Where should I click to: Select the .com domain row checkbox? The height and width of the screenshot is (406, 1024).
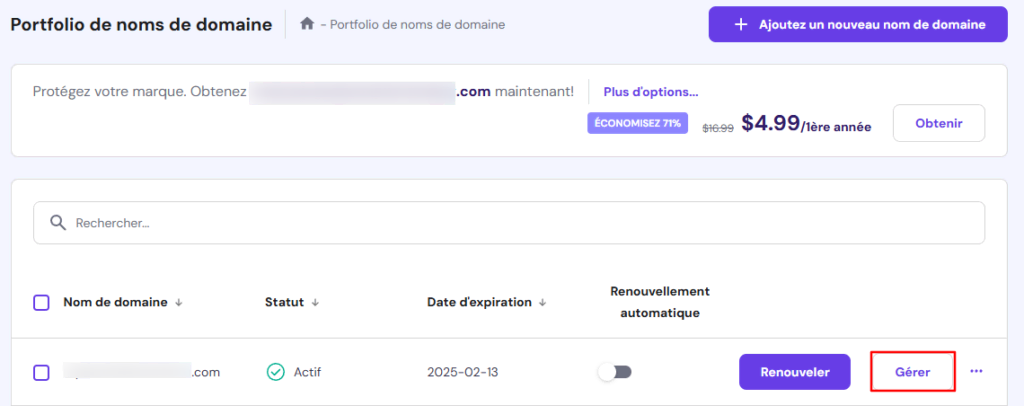41,372
